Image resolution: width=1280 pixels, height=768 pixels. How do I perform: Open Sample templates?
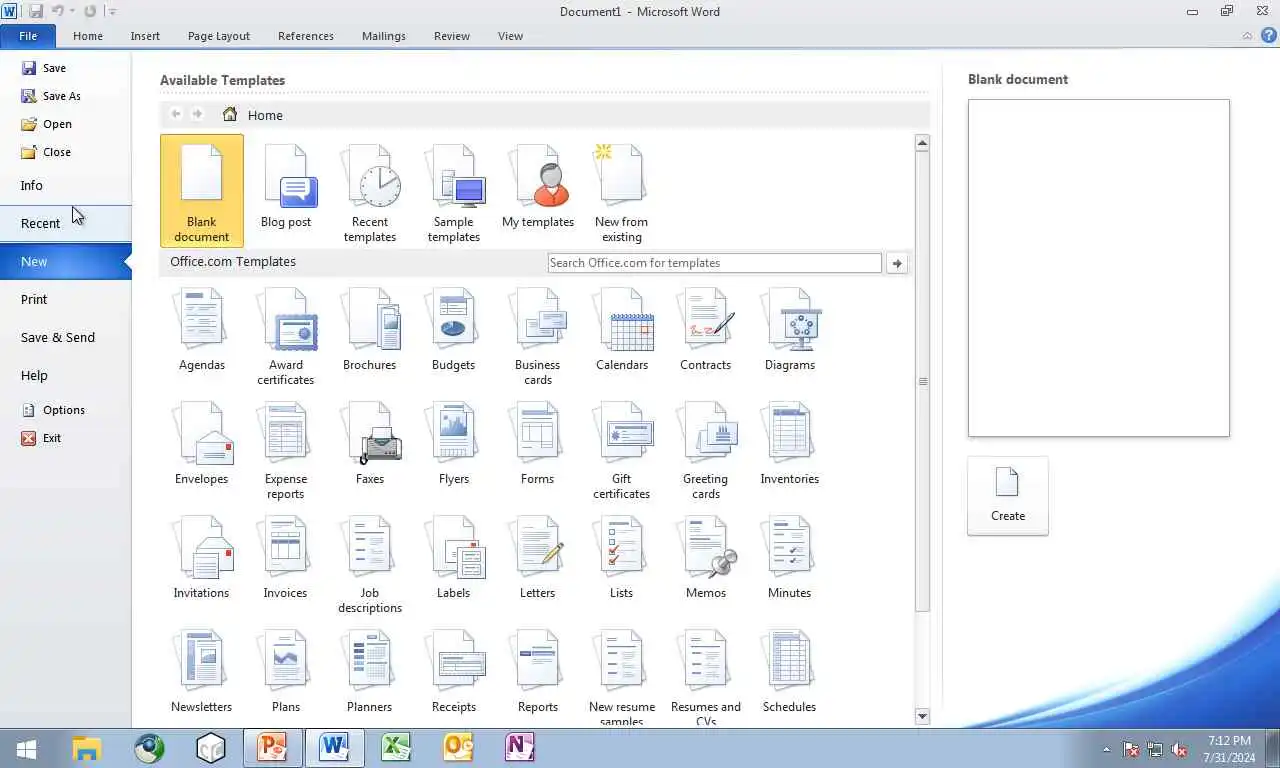tap(454, 191)
